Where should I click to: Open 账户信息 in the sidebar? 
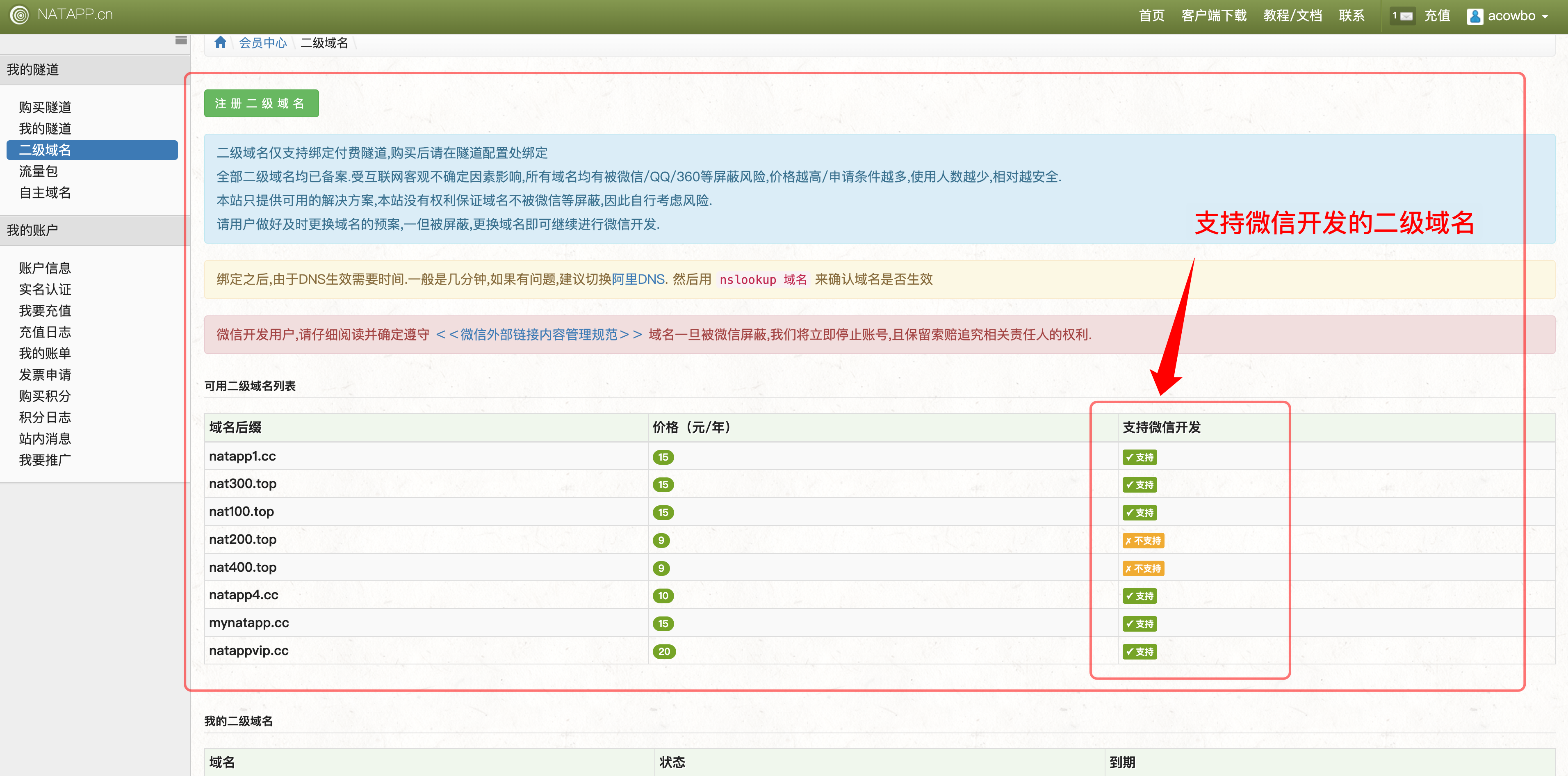pos(45,268)
